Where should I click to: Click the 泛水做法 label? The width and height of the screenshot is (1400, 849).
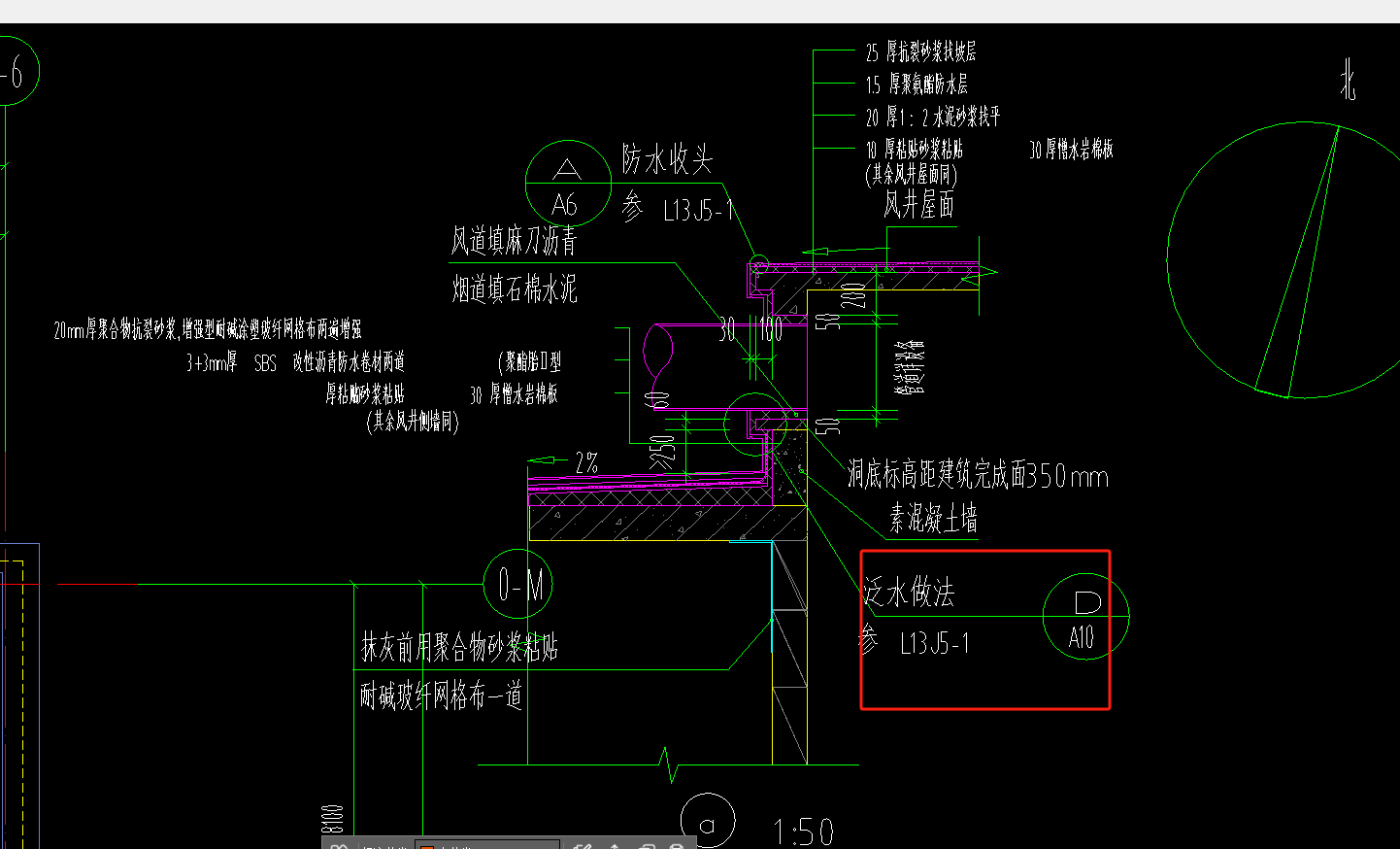point(909,593)
